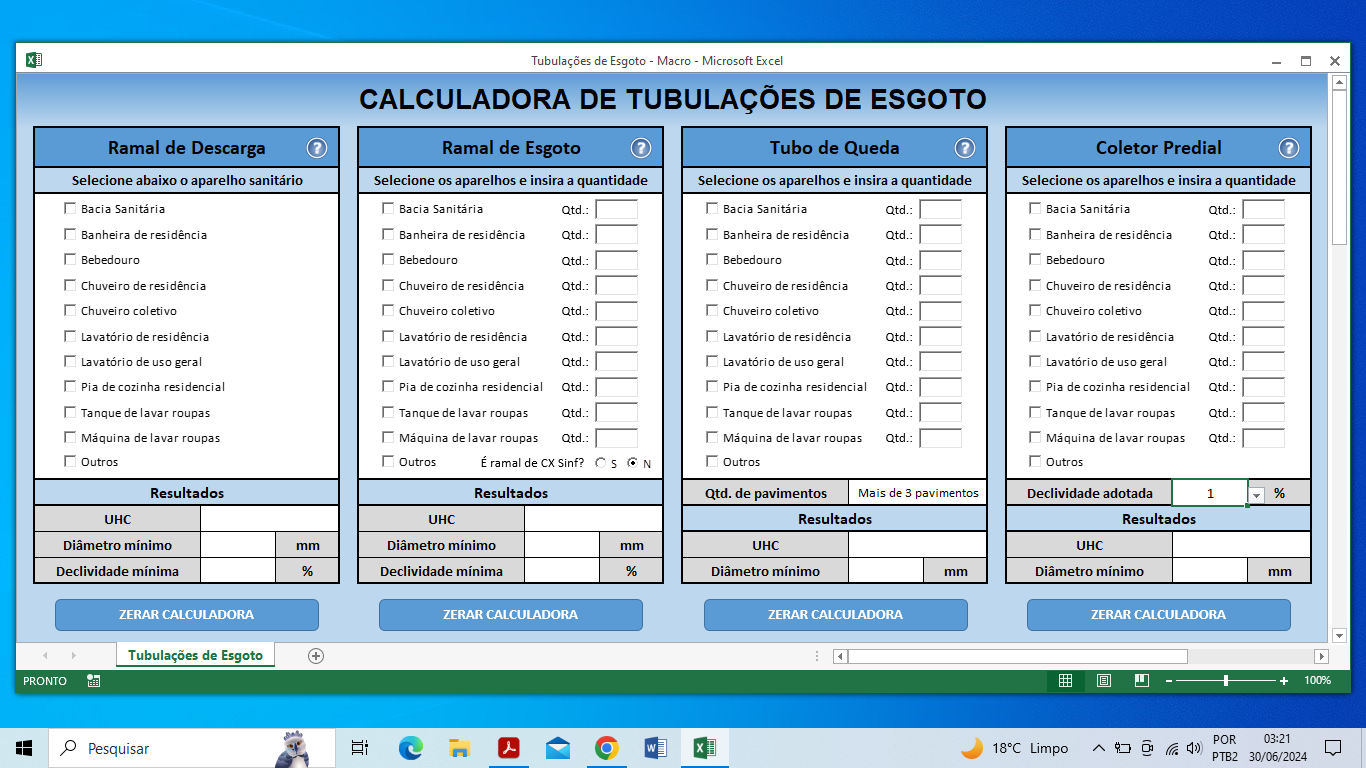Switch to Page Layout view in status bar
This screenshot has height=768, width=1366.
(1103, 681)
